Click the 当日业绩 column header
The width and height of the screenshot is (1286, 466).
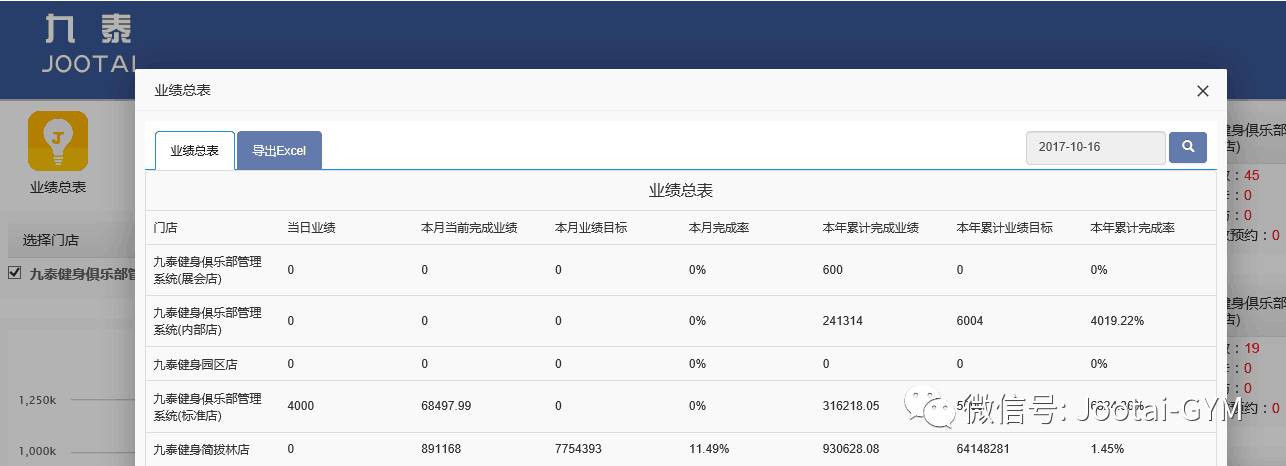point(311,228)
